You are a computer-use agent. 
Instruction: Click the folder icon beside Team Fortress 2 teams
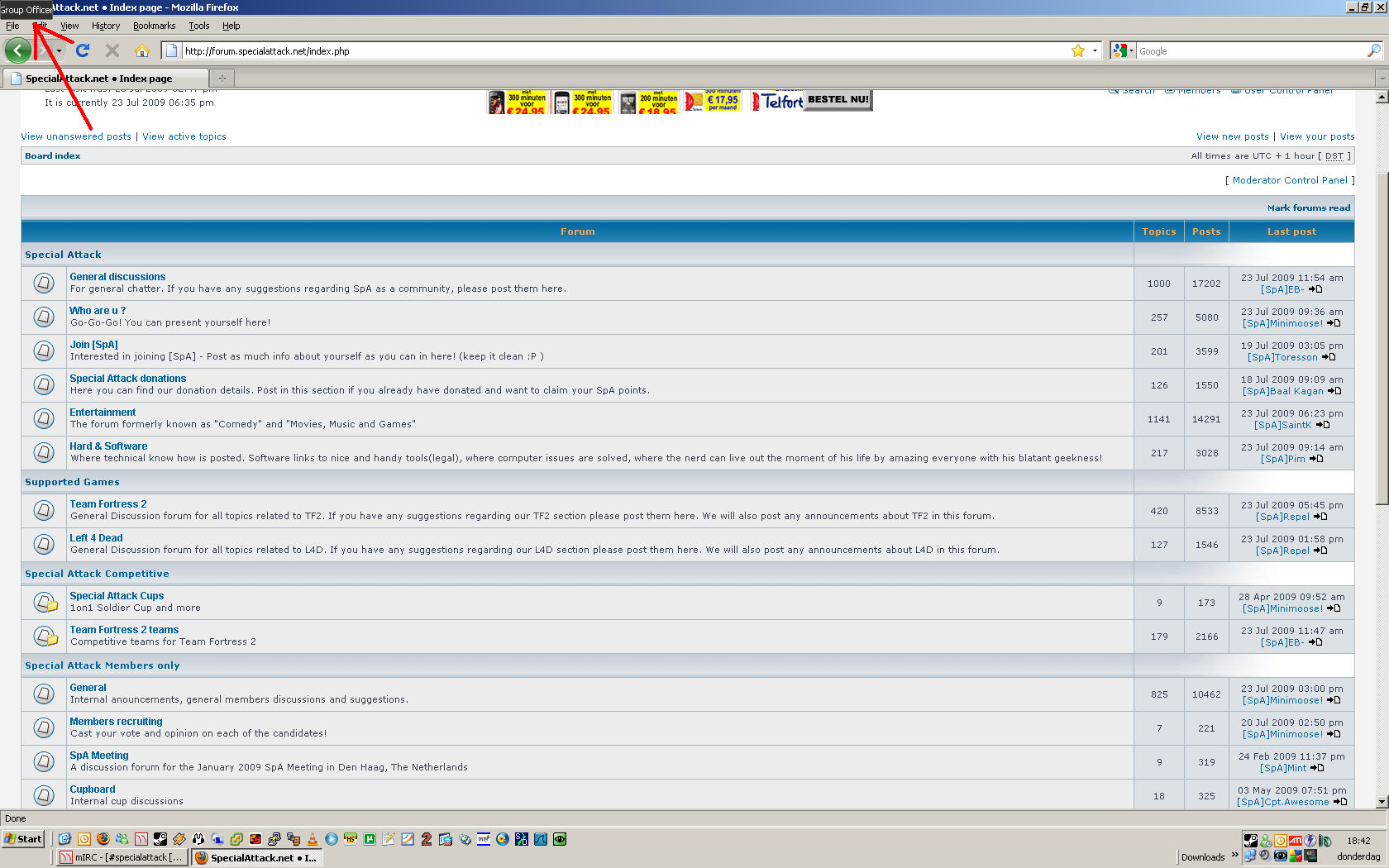pyautogui.click(x=45, y=637)
